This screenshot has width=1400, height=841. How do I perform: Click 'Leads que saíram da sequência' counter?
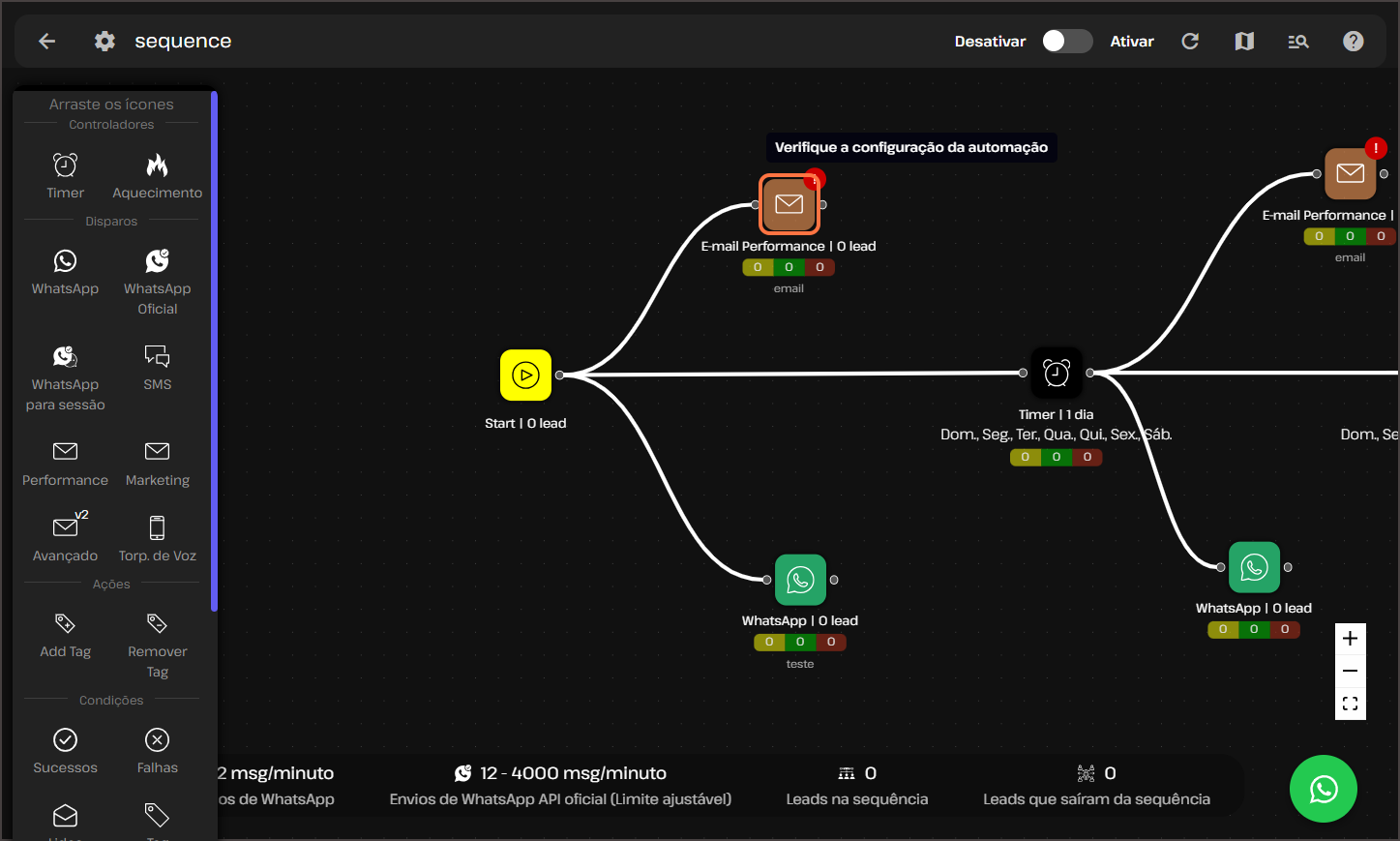click(x=1096, y=786)
